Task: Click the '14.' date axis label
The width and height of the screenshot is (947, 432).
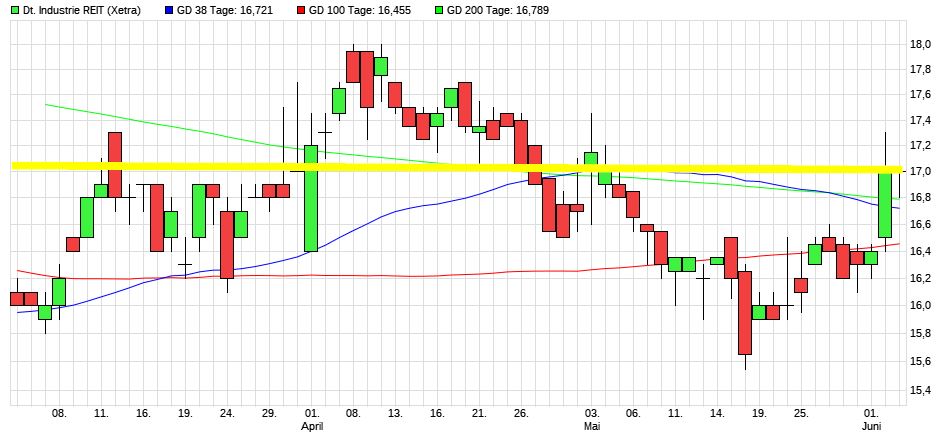Action: pos(717,414)
